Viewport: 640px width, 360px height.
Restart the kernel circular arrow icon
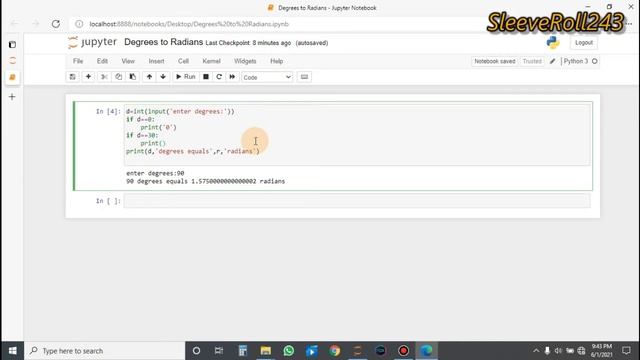click(x=219, y=77)
